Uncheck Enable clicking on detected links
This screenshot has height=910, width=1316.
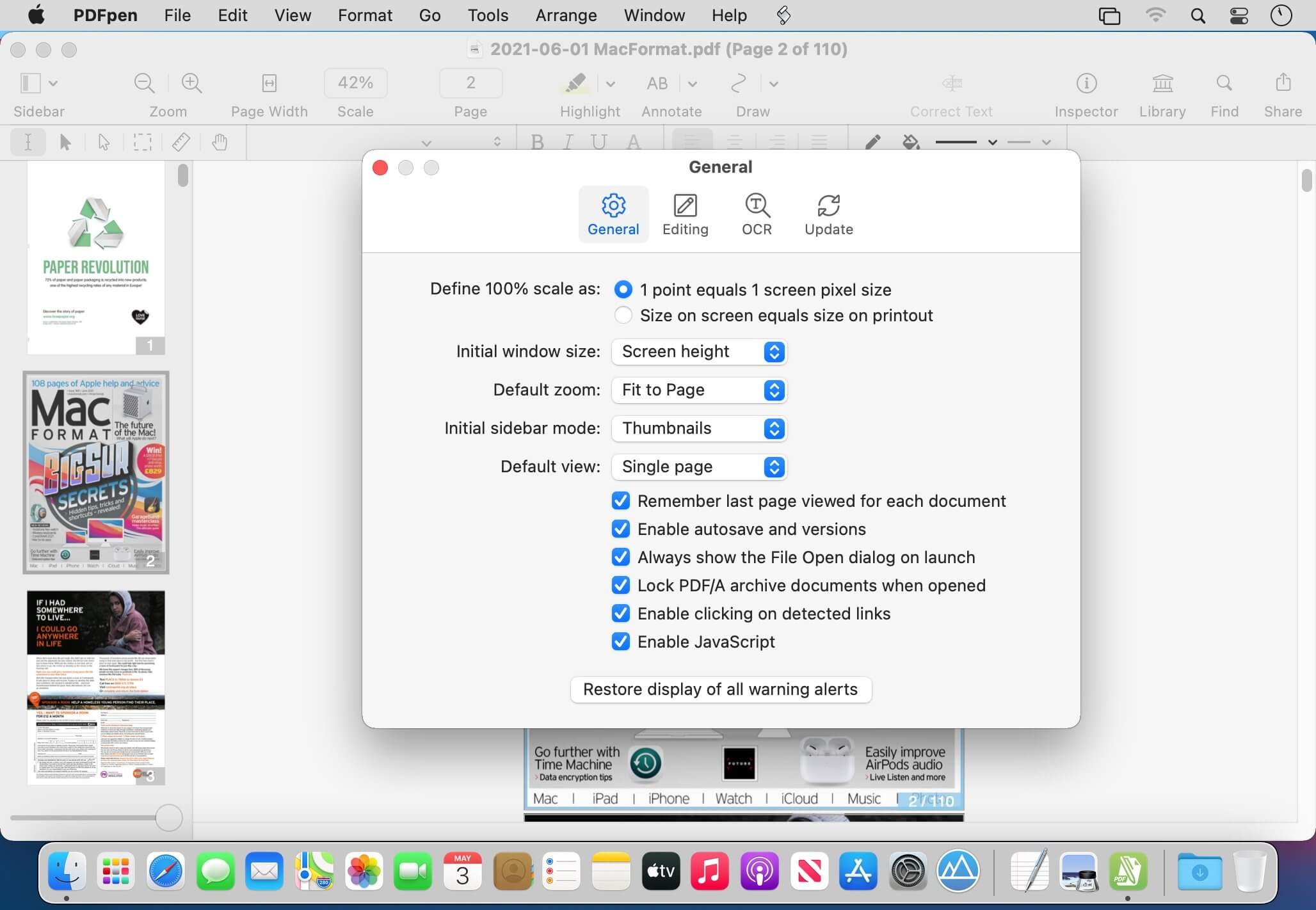coord(620,614)
